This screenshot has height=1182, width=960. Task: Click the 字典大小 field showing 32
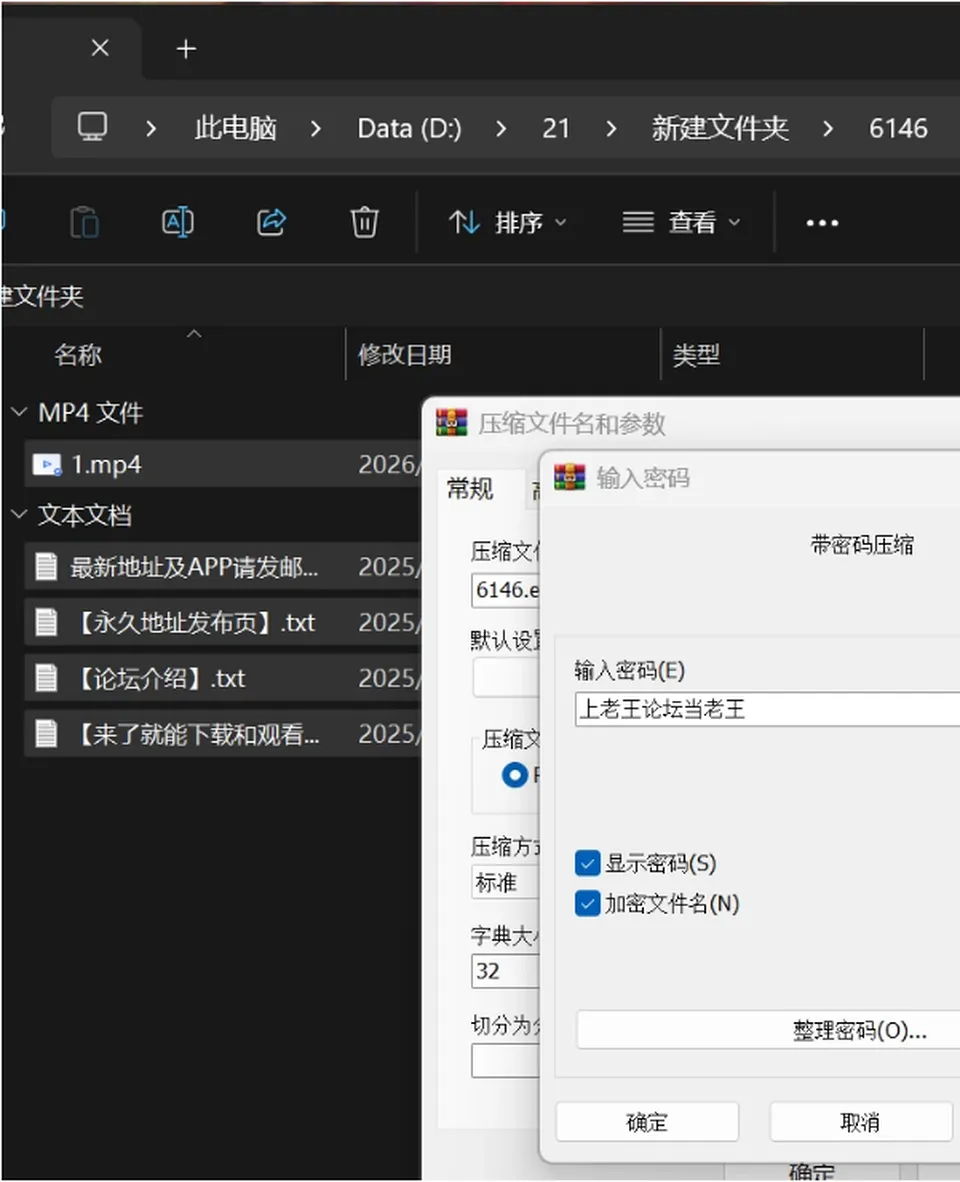point(506,971)
